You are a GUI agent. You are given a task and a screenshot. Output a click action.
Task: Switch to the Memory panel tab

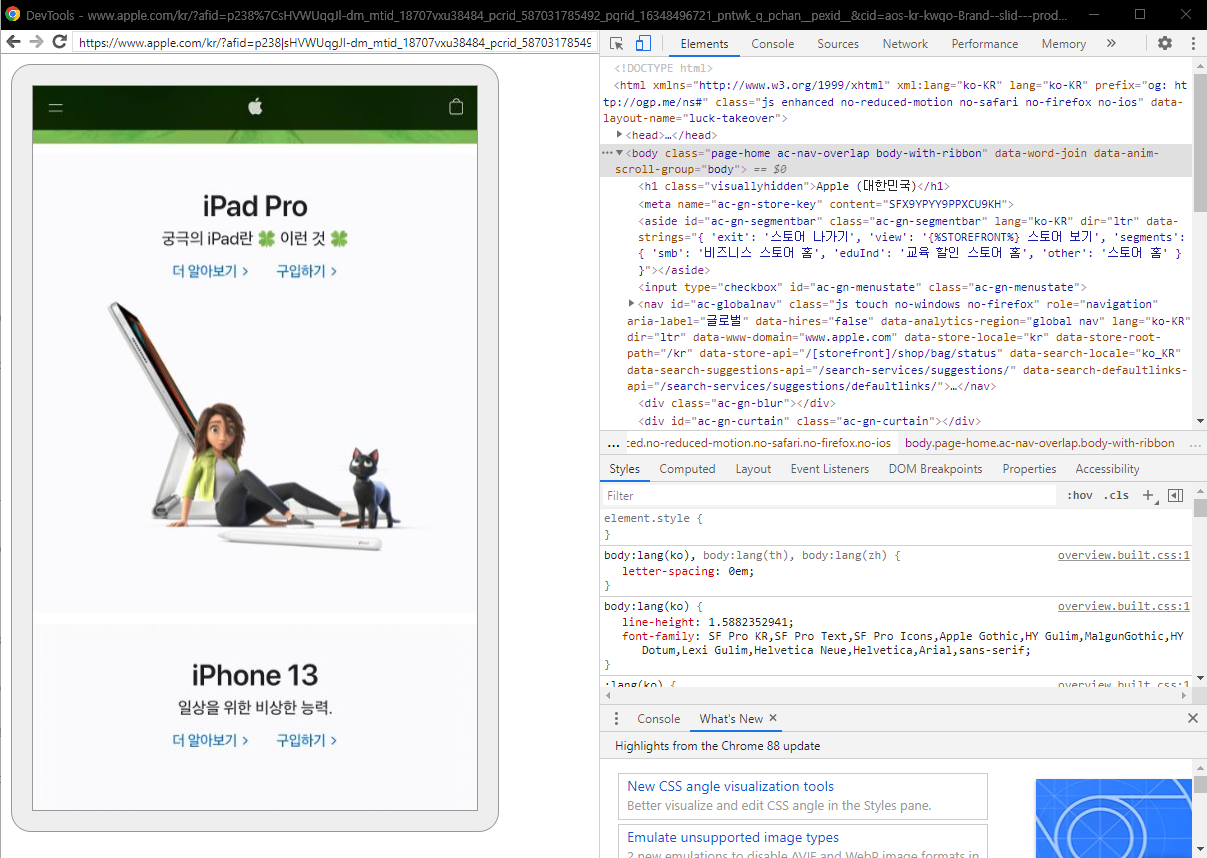1064,44
